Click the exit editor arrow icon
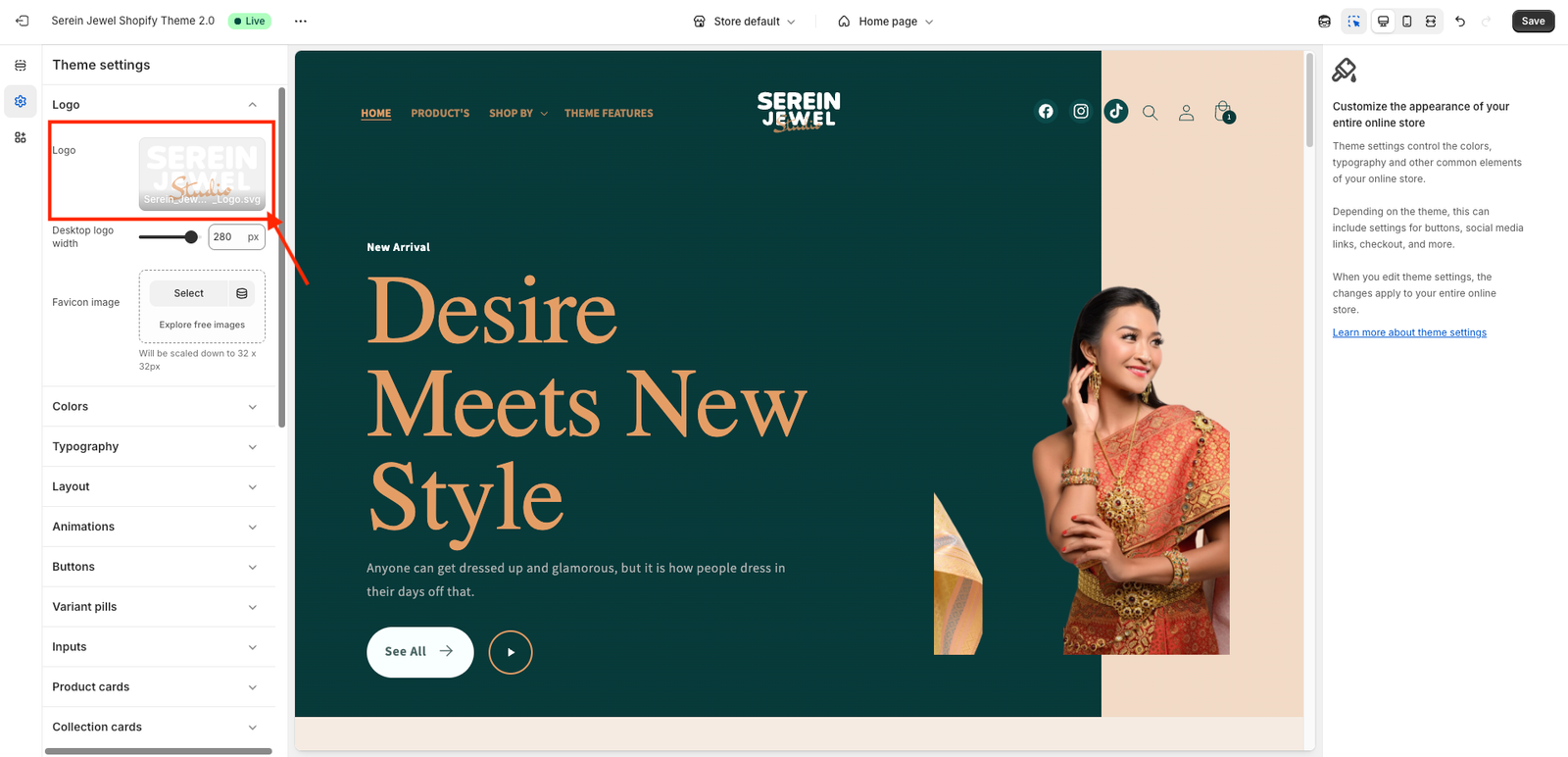The image size is (1568, 757). 22,21
